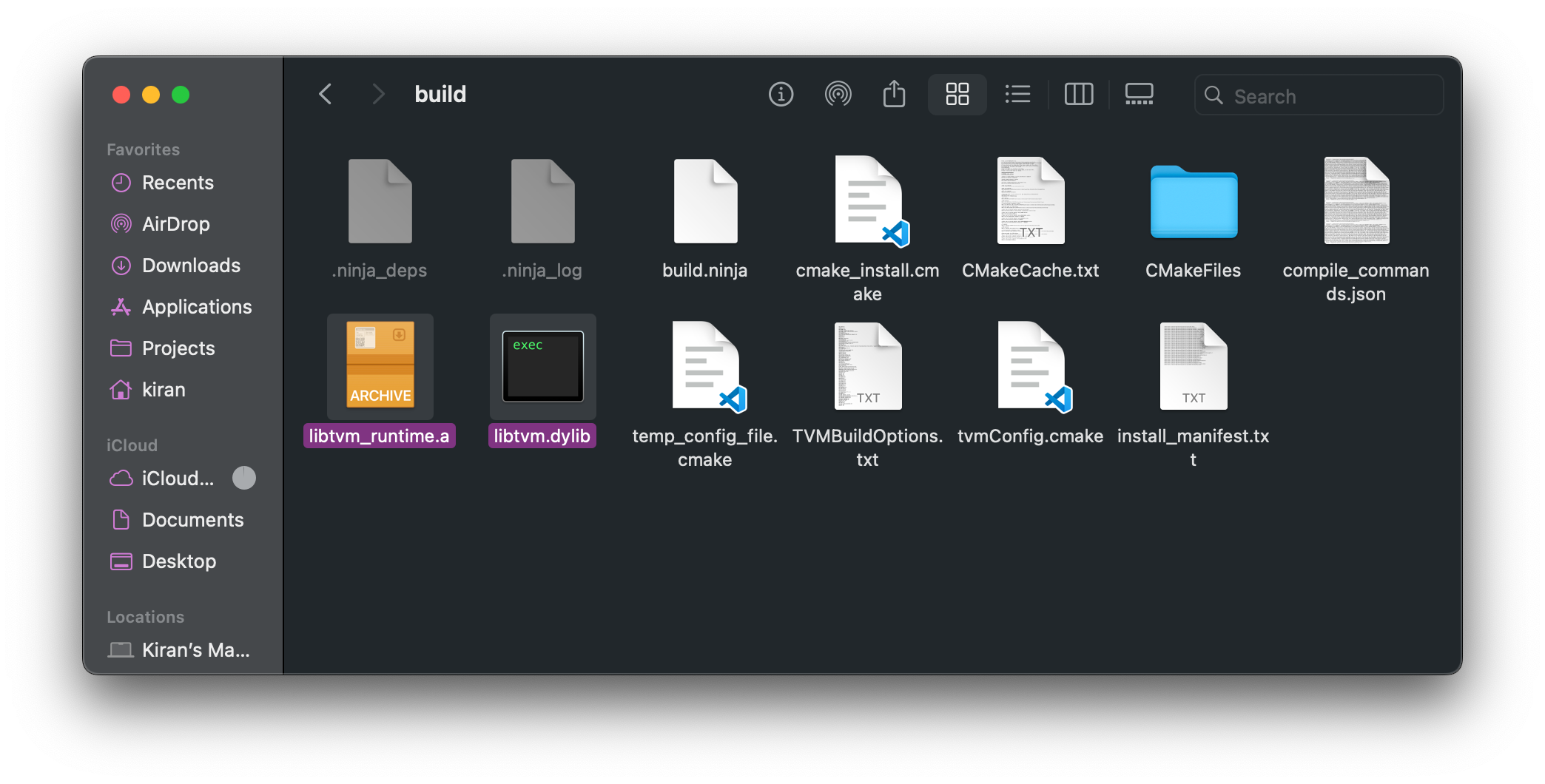The width and height of the screenshot is (1545, 784).
Task: Select the libtvm.dylib exec file
Action: [542, 367]
